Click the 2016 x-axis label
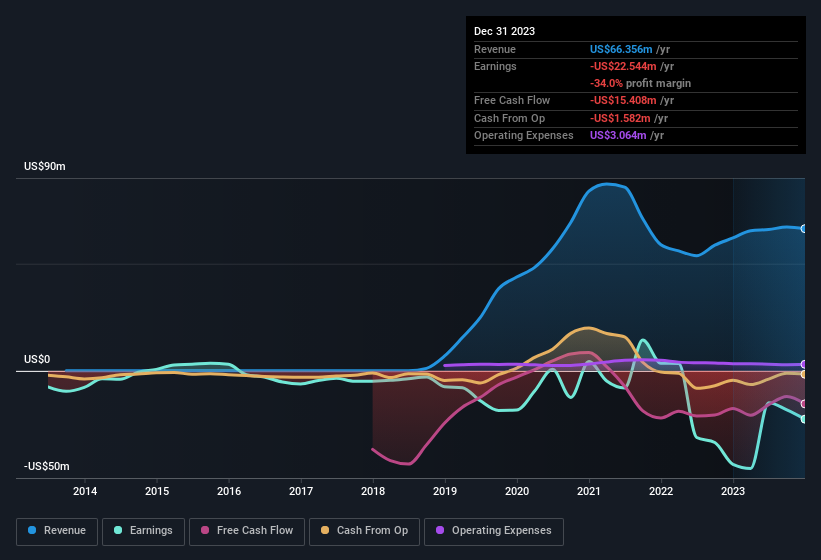The image size is (821, 560). coord(229,491)
